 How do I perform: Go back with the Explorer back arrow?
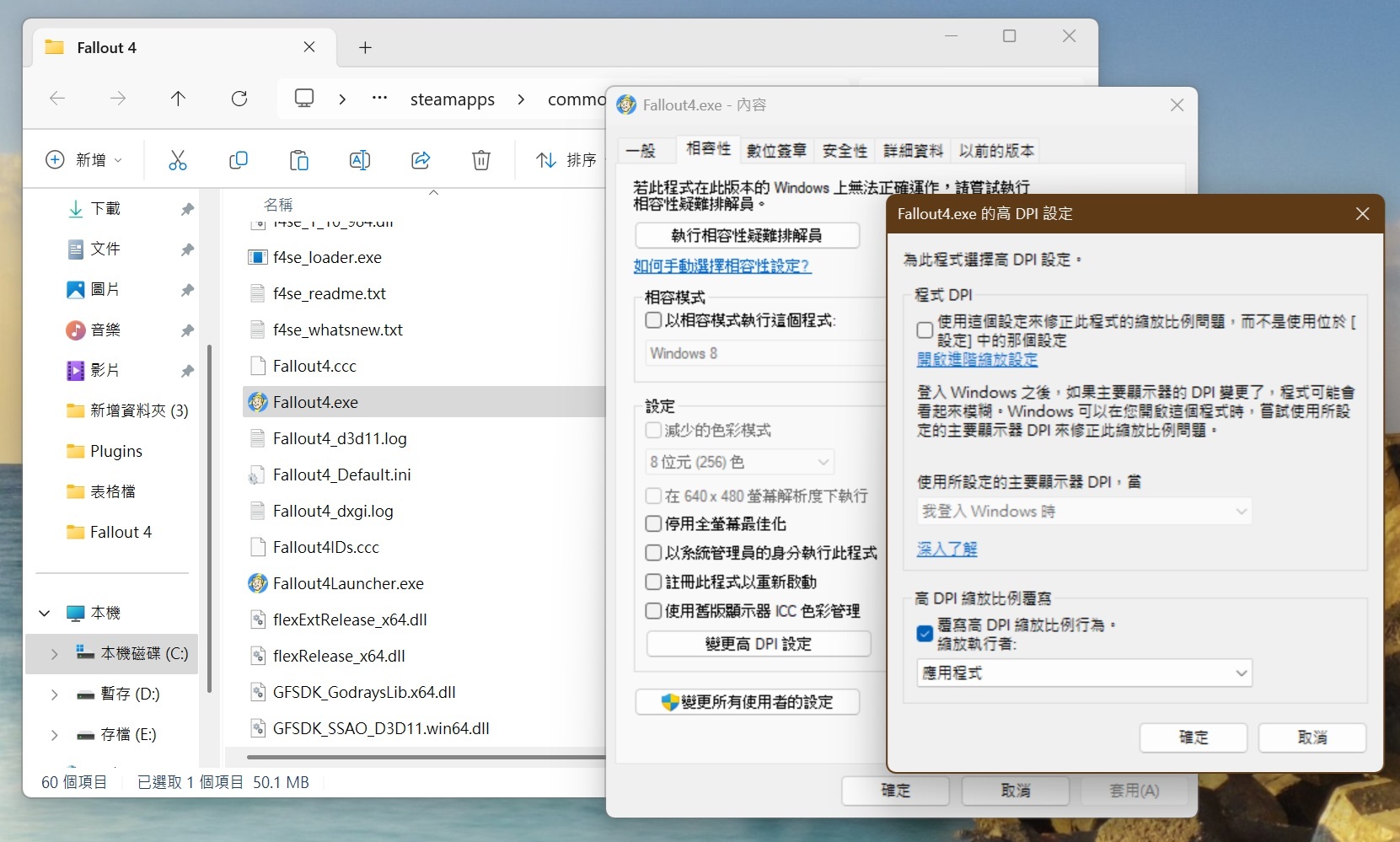point(57,99)
